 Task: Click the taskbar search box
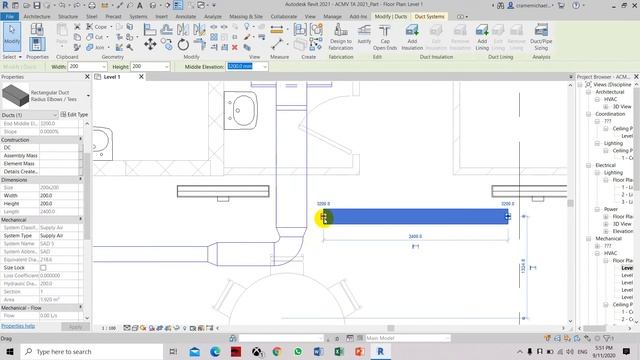[x=92, y=351]
